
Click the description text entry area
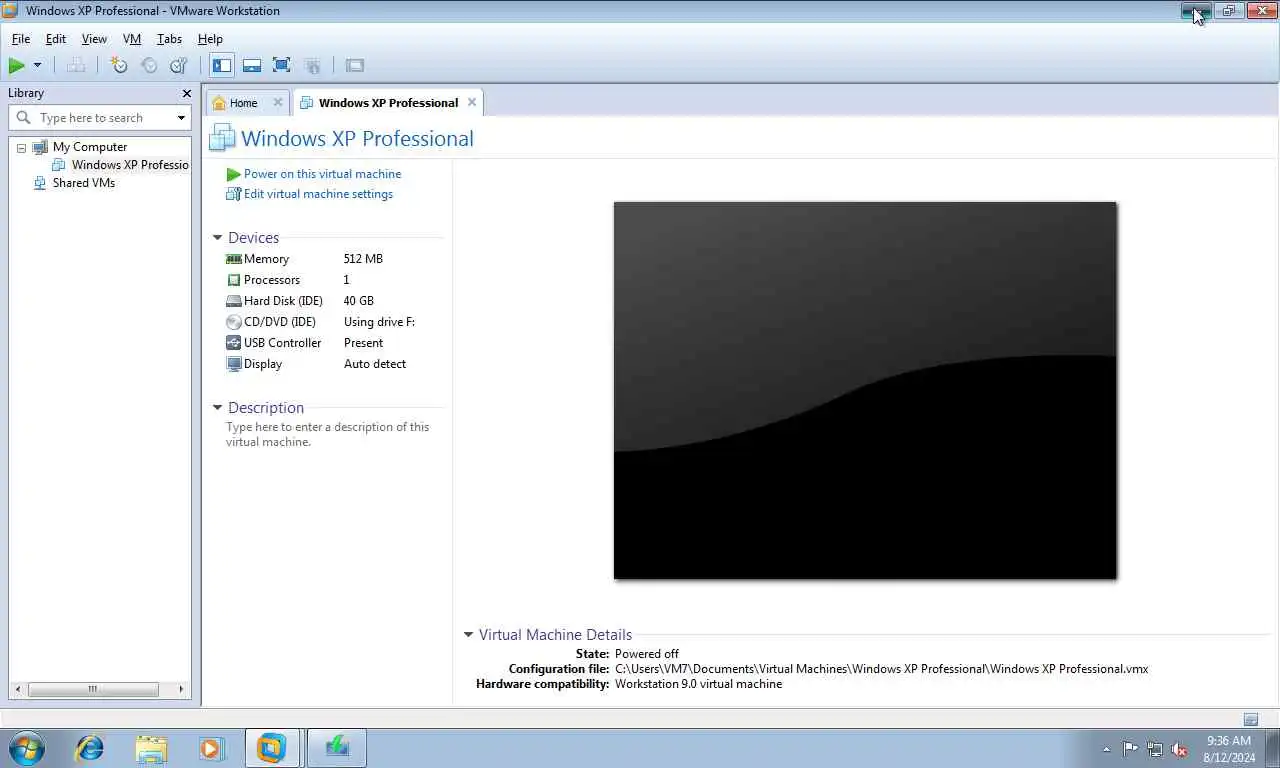coord(328,434)
